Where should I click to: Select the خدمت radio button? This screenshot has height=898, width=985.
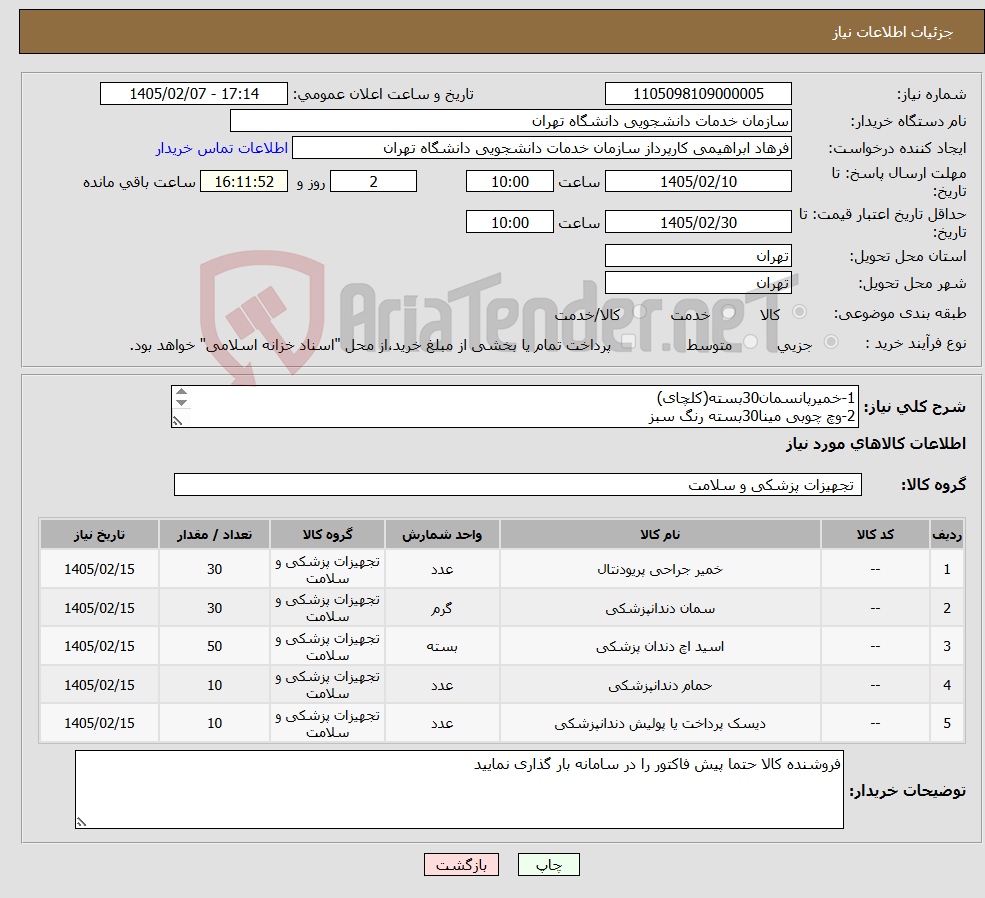tap(729, 311)
